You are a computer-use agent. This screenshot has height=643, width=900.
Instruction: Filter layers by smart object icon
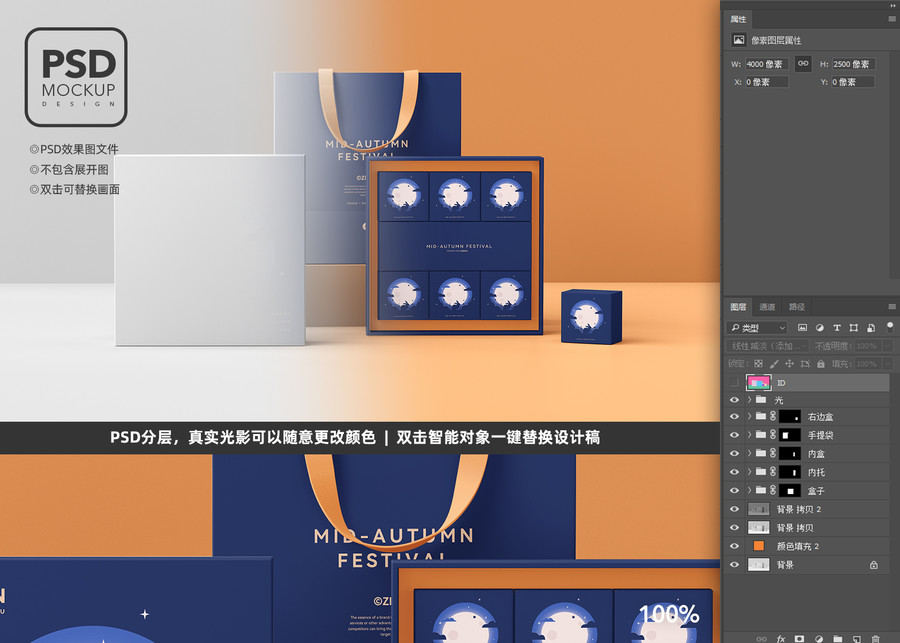(871, 328)
